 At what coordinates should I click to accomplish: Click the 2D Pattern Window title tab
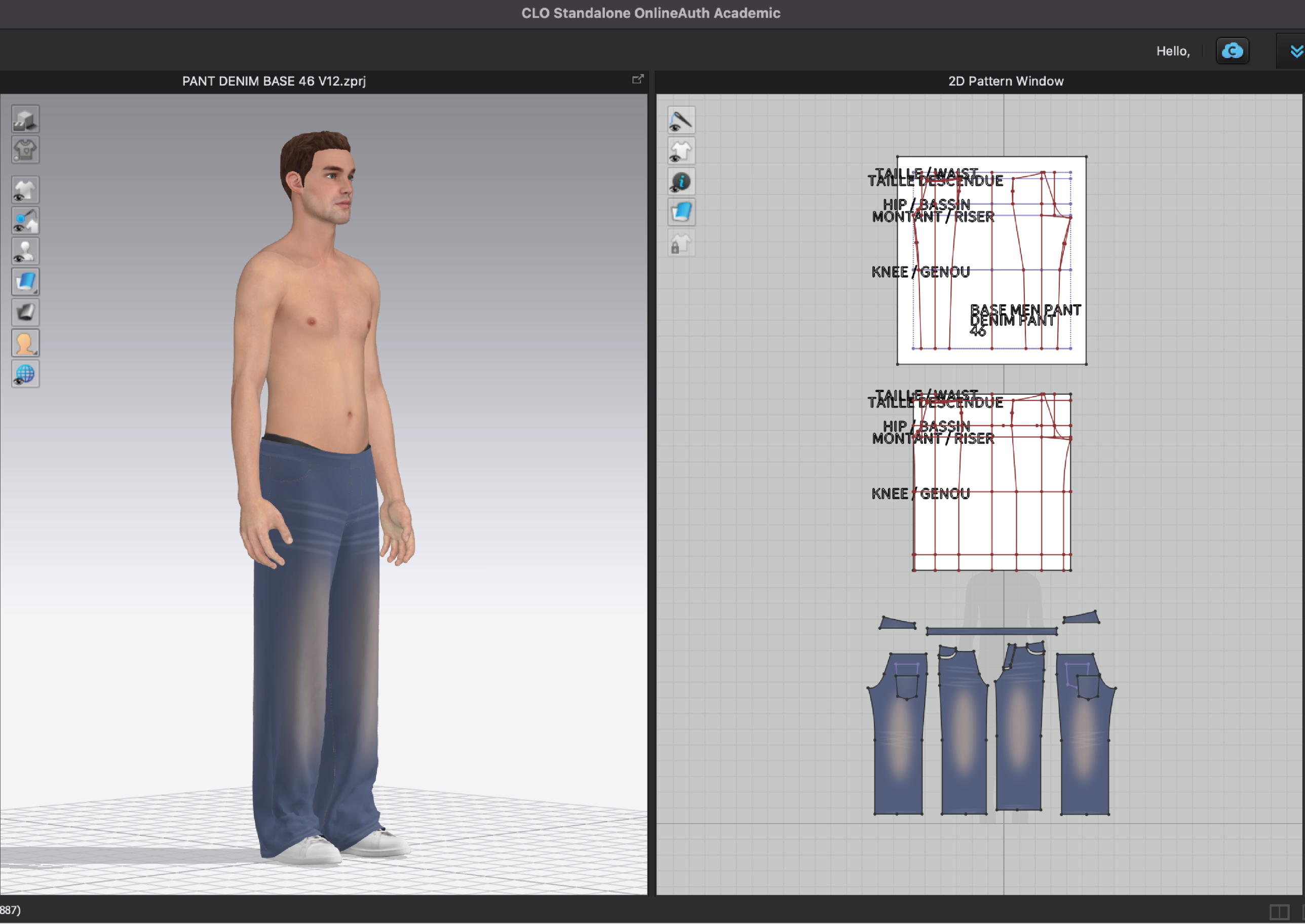point(1005,81)
